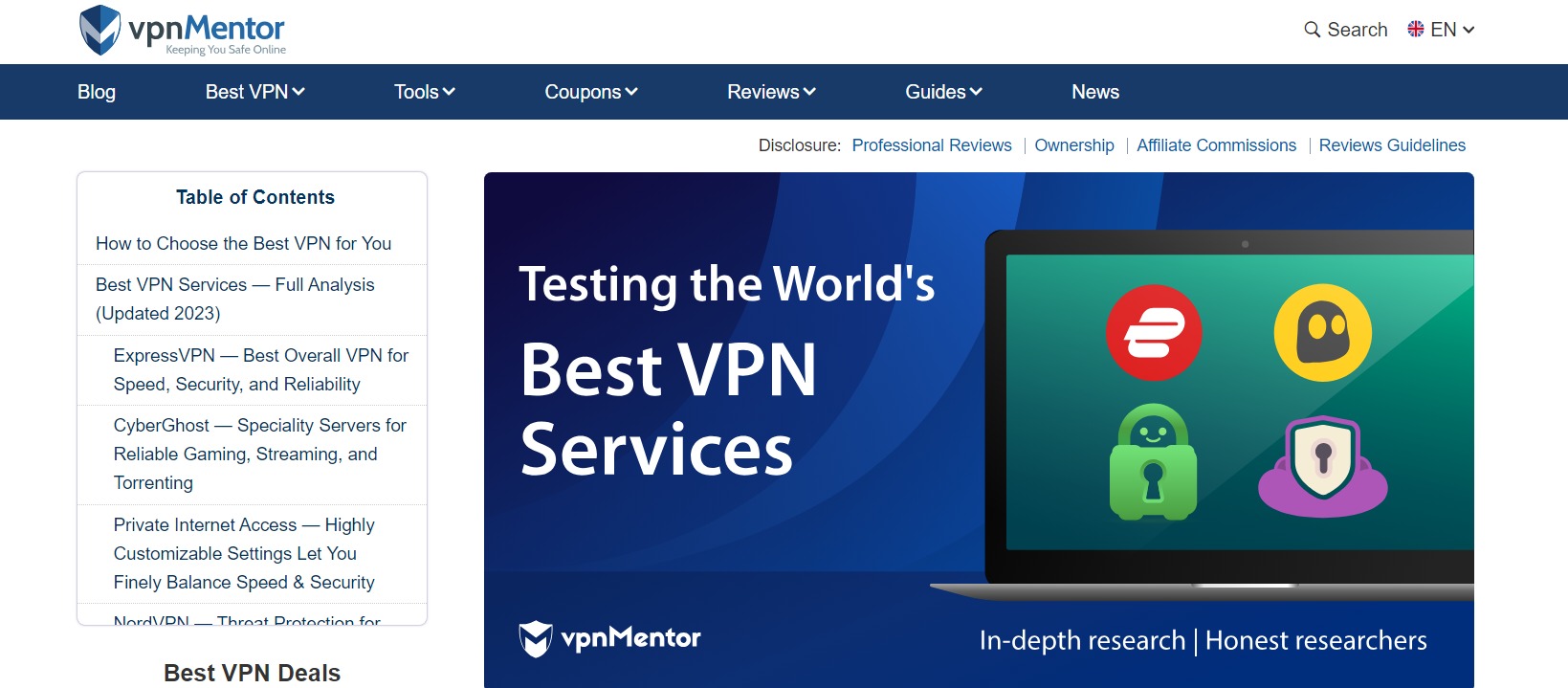The width and height of the screenshot is (1568, 688).
Task: Select How to Choose the Best VPN entry
Action: pos(243,244)
